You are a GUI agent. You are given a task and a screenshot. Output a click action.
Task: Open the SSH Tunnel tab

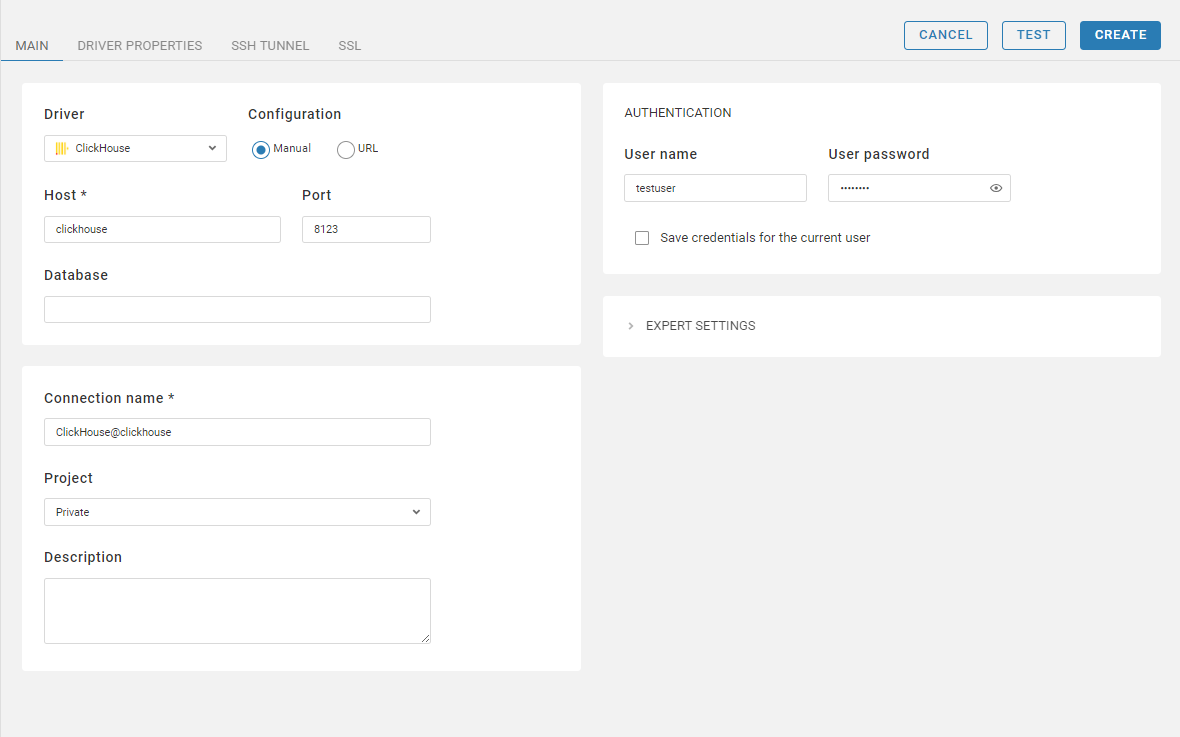tap(270, 46)
